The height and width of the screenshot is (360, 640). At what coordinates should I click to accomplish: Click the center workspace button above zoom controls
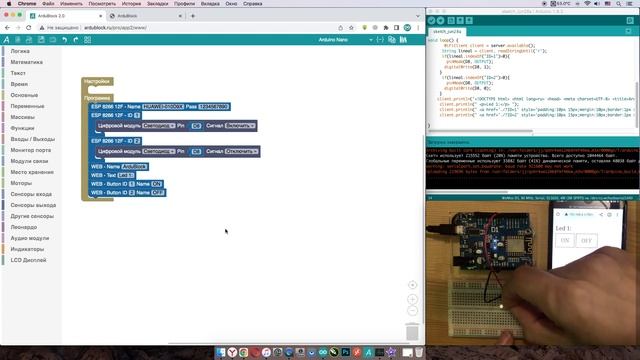click(413, 285)
